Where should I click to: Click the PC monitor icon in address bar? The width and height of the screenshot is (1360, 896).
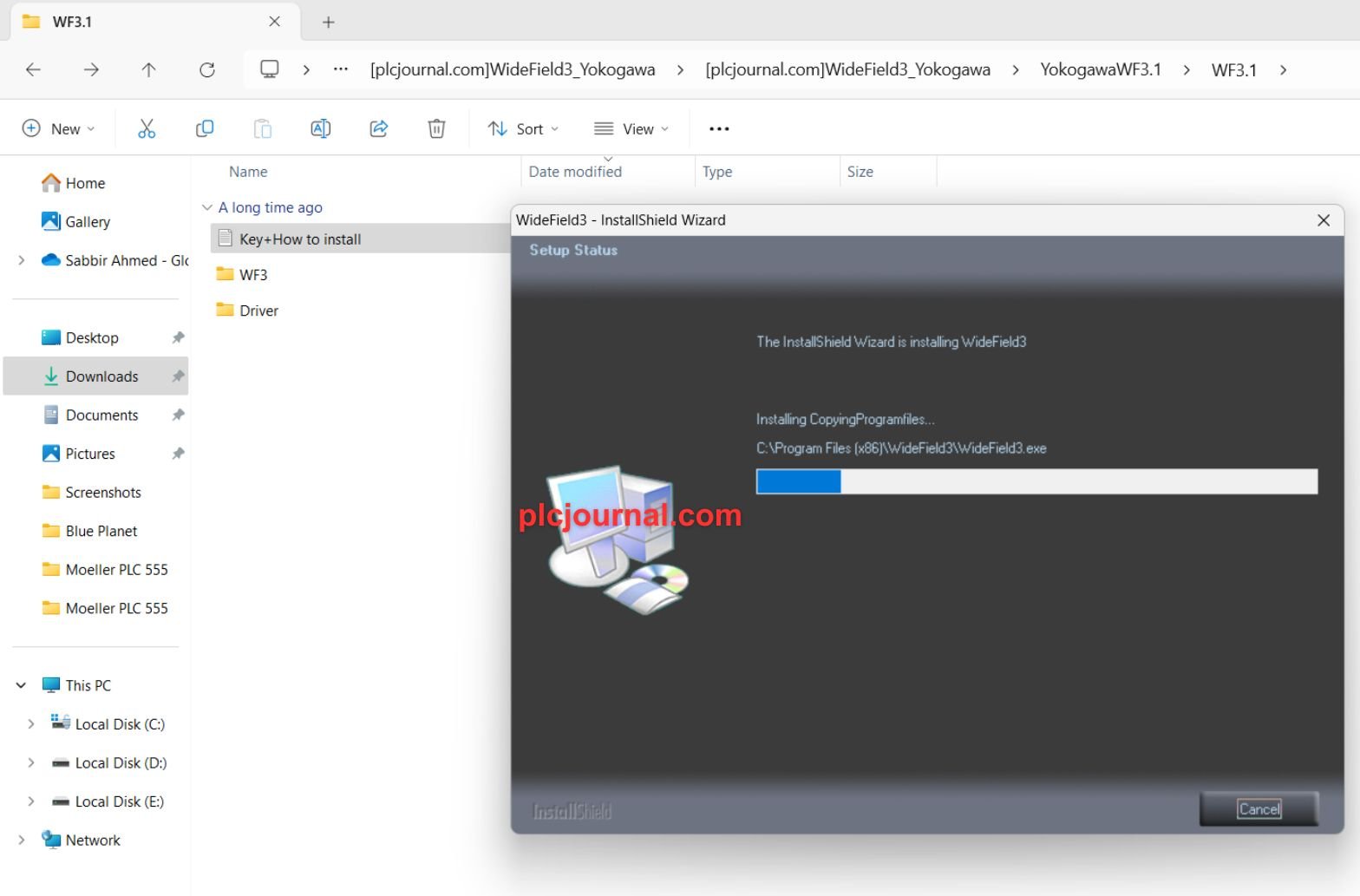[x=270, y=69]
